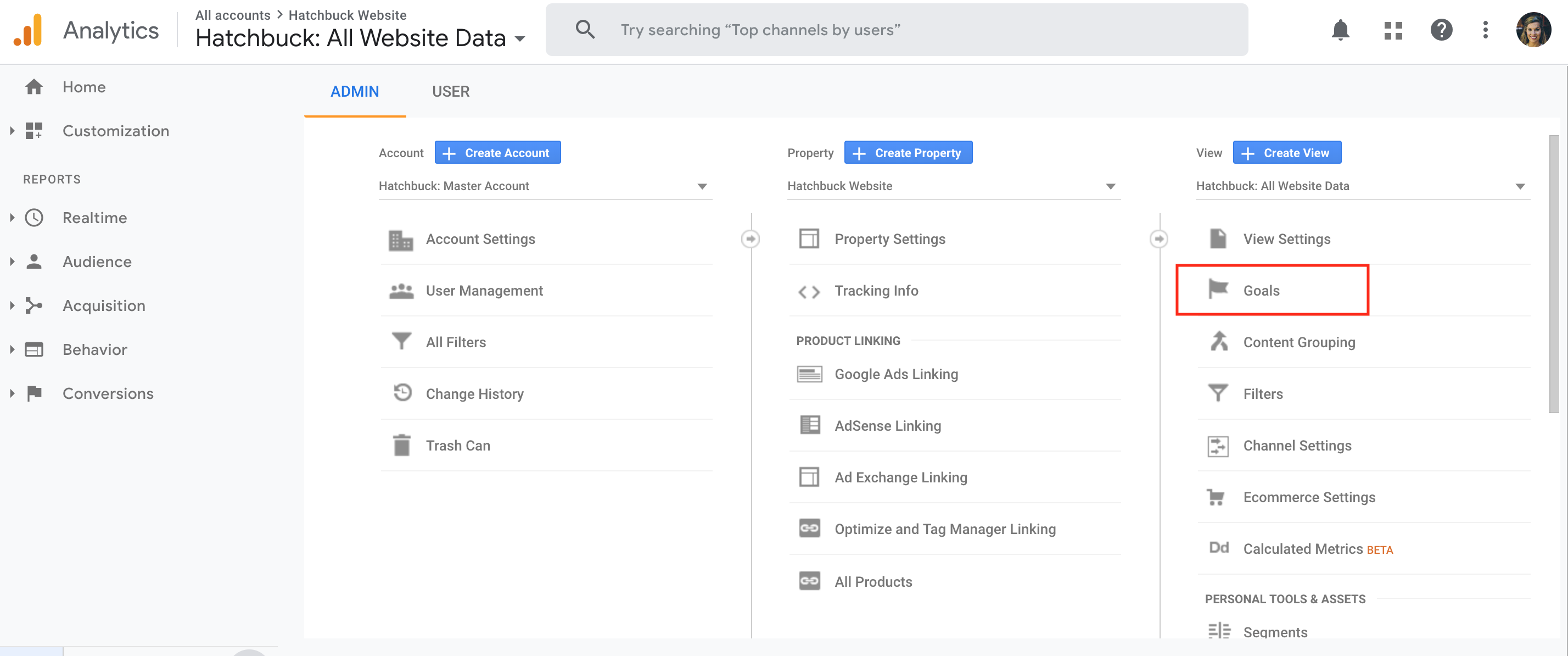1568x656 pixels.
Task: Open the Hatchbuck: Master Account dropdown
Action: pos(545,186)
